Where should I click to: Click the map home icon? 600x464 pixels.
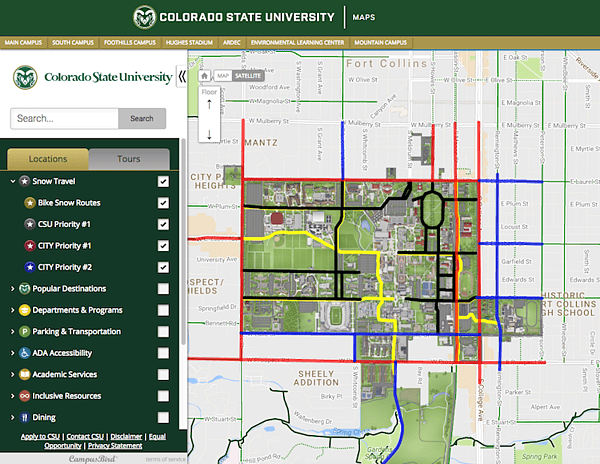pos(204,76)
